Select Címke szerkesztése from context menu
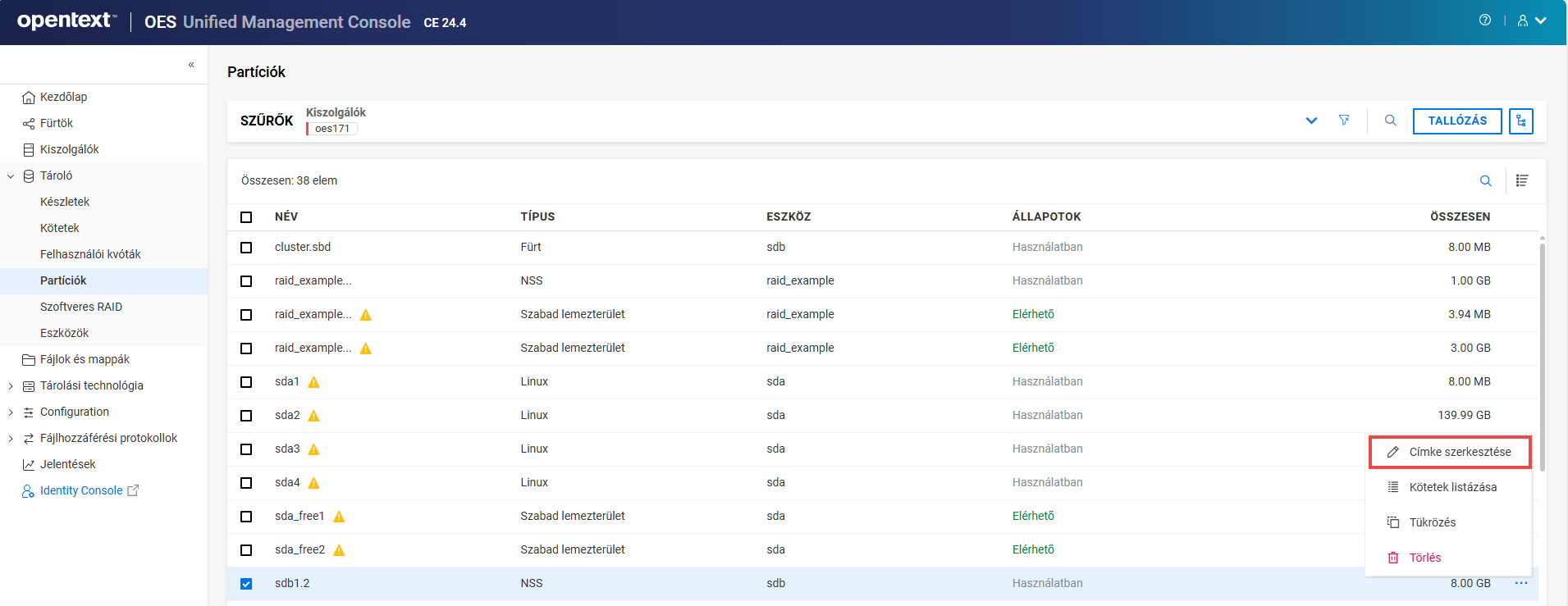 [x=1450, y=452]
